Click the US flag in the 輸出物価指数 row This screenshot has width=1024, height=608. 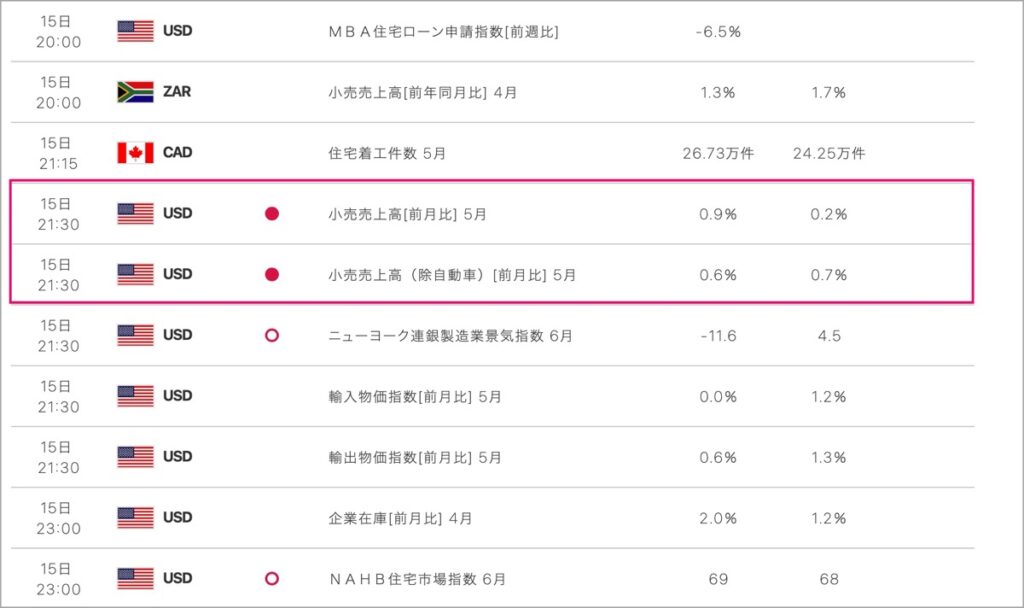tap(135, 457)
